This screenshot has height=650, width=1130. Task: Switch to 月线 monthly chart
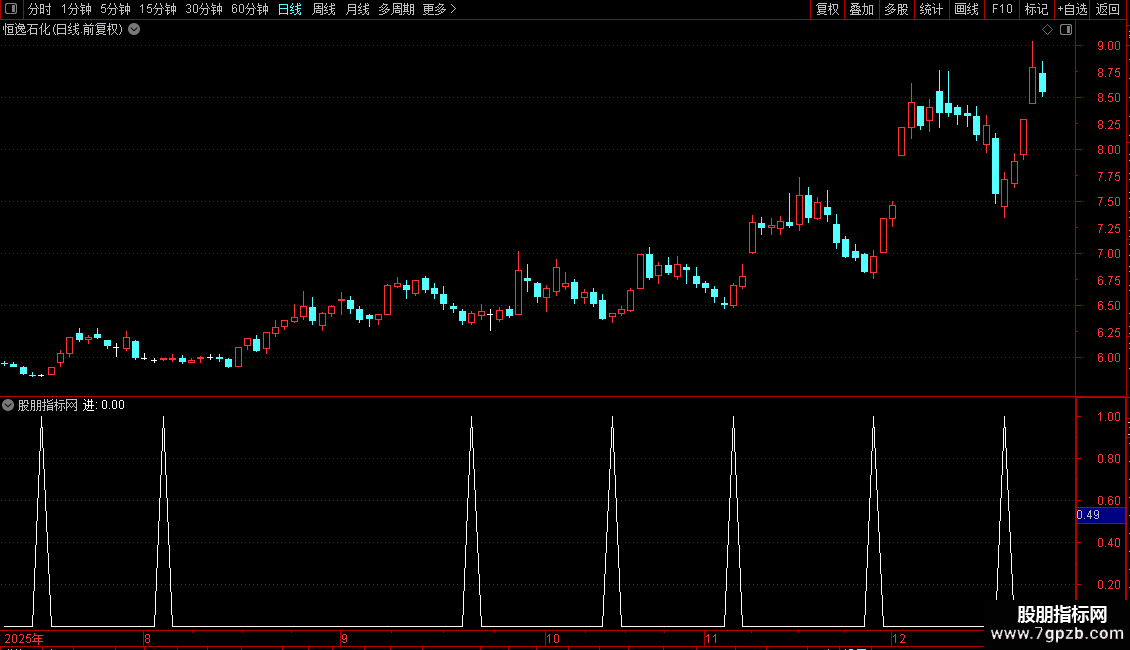pyautogui.click(x=357, y=9)
